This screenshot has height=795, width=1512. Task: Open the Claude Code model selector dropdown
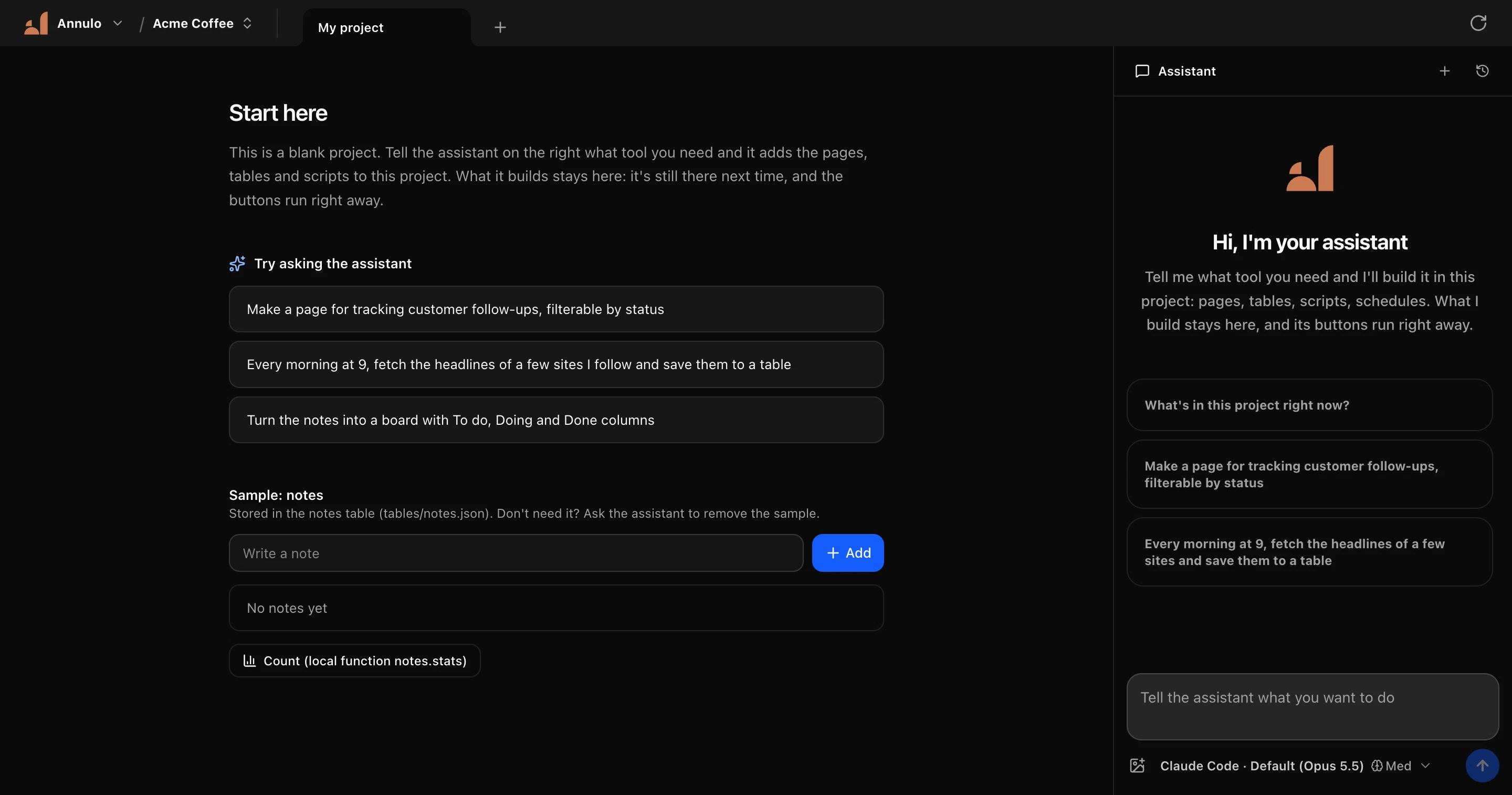(1295, 766)
